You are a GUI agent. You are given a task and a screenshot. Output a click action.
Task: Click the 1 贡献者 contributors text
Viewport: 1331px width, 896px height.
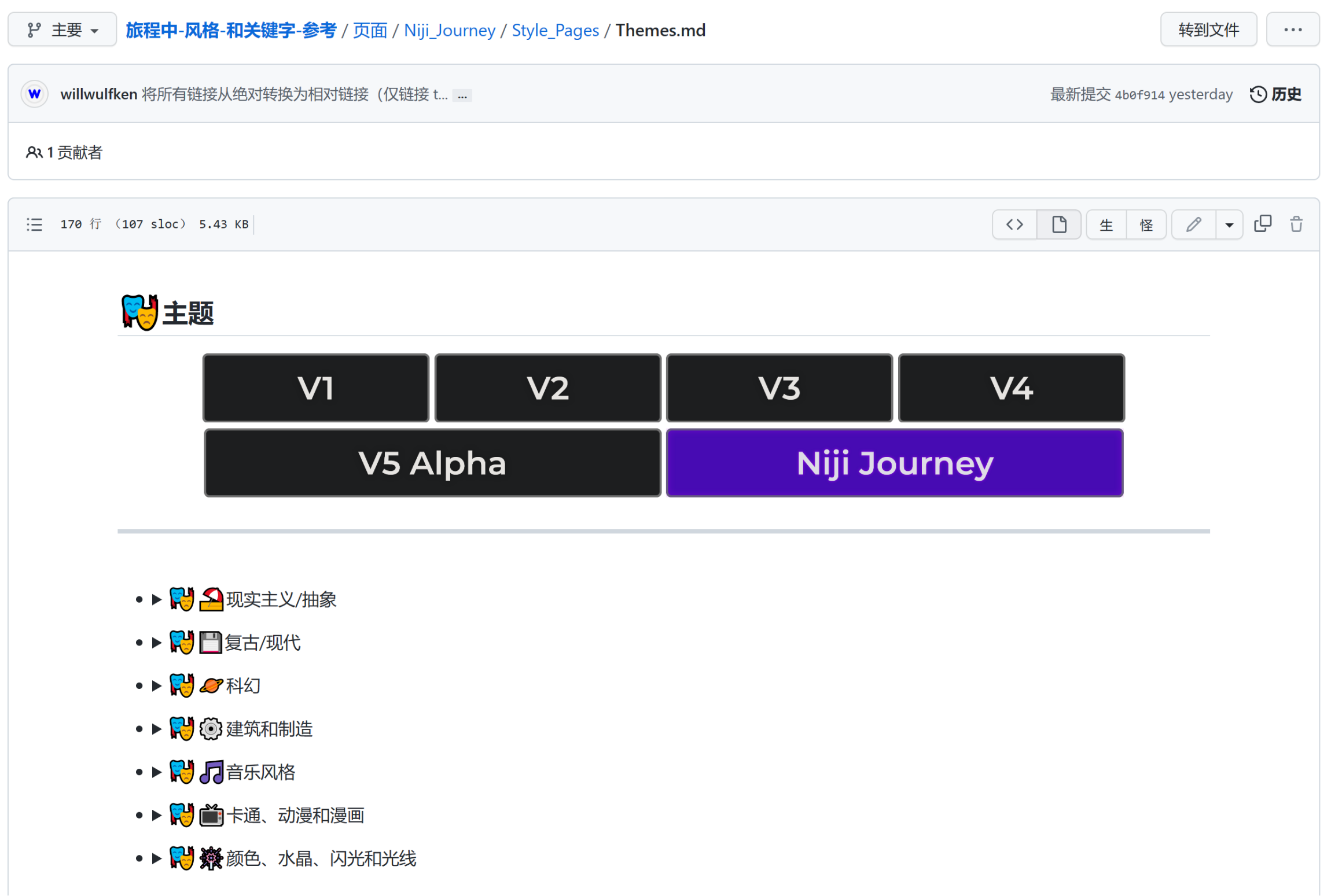pos(75,153)
